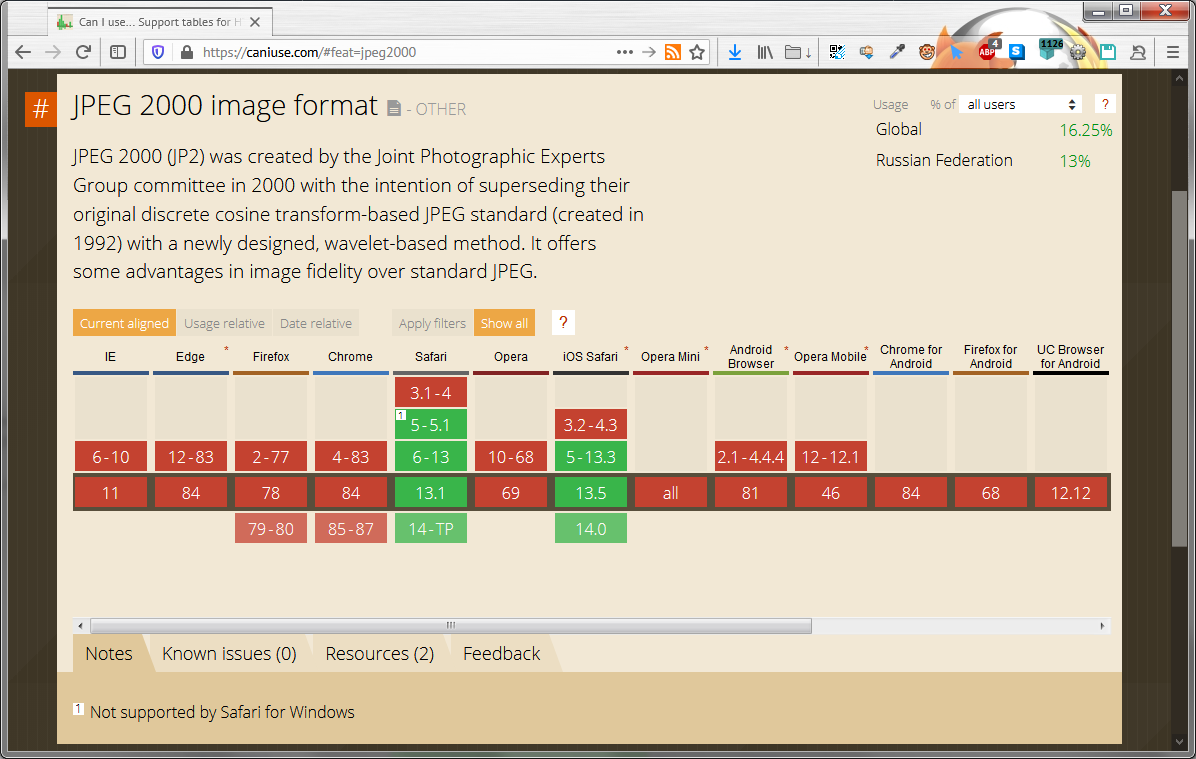Screen dimensions: 1196x759
Task: Click the teal floppy disk save icon
Action: pyautogui.click(x=1108, y=52)
